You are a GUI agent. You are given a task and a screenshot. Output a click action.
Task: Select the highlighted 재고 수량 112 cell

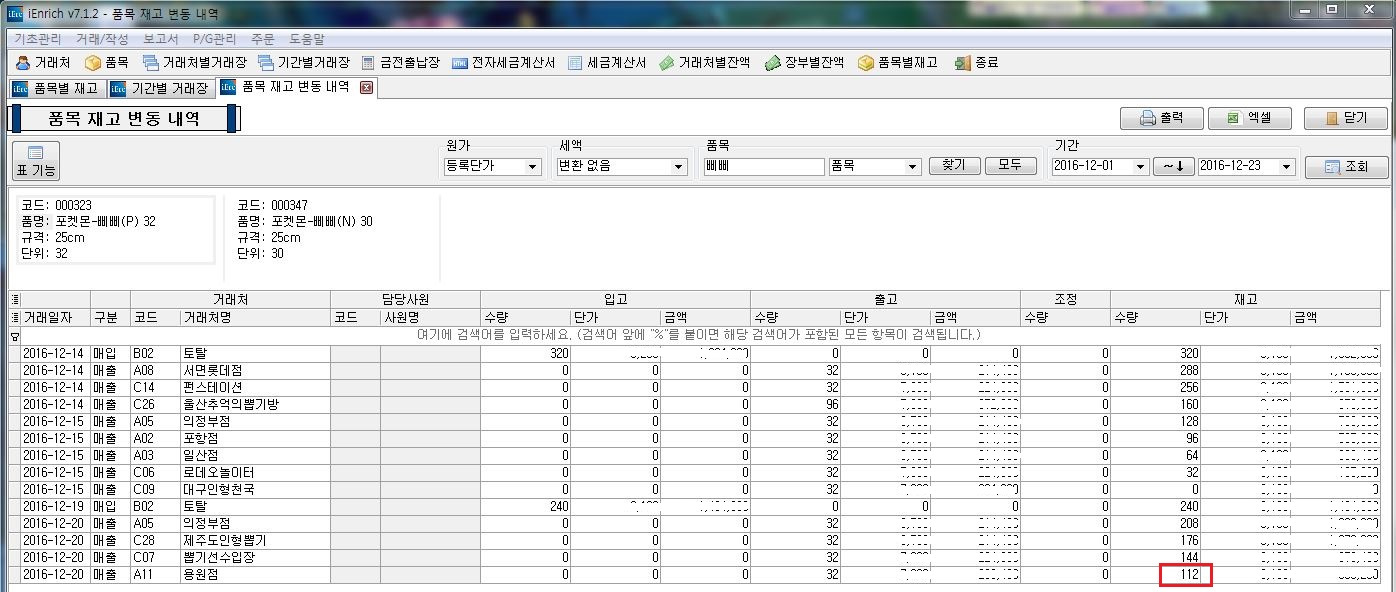tap(1184, 575)
